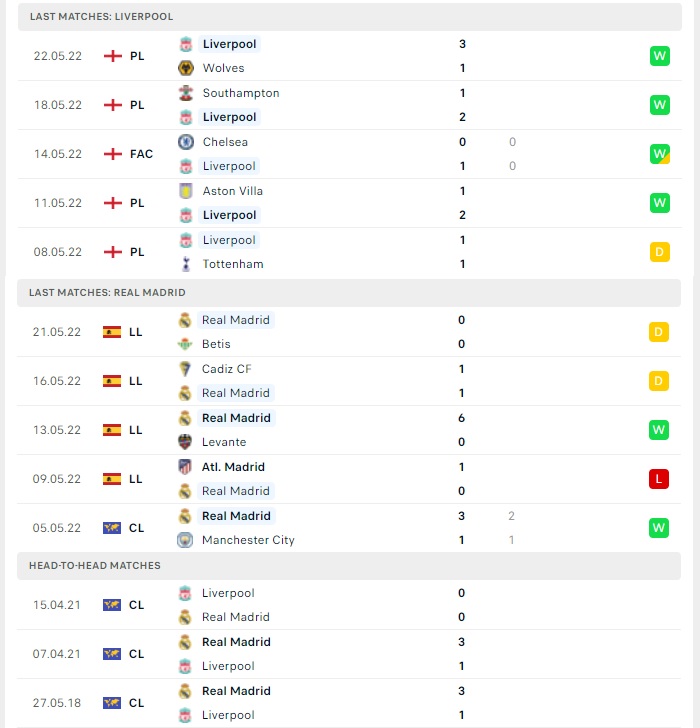Image resolution: width=700 pixels, height=728 pixels.
Task: Click the Wolves club crest icon
Action: coord(186,68)
